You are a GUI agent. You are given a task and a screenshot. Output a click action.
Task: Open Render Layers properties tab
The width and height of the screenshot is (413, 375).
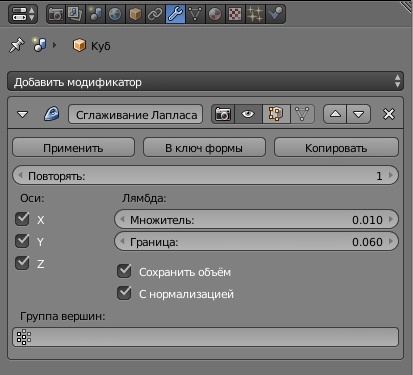point(75,14)
